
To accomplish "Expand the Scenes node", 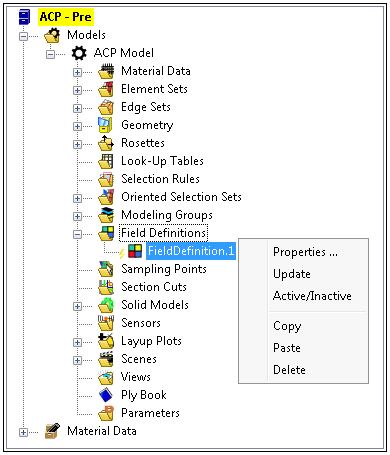I will (78, 360).
